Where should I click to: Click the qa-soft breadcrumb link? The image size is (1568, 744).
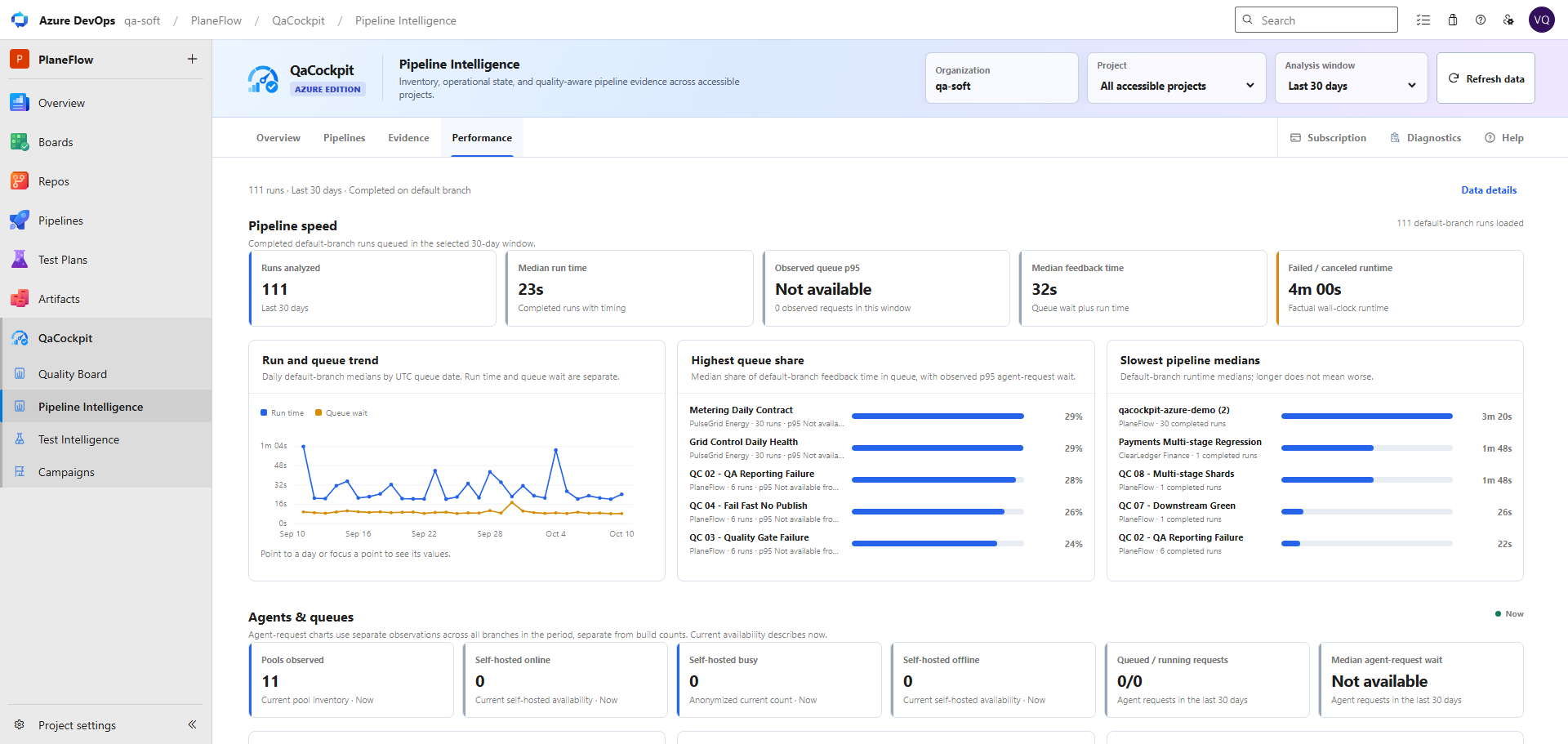142,20
